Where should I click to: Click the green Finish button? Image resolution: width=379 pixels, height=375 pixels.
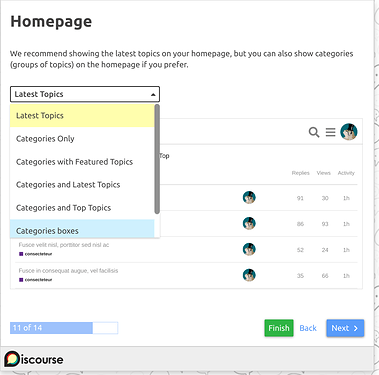coord(279,328)
